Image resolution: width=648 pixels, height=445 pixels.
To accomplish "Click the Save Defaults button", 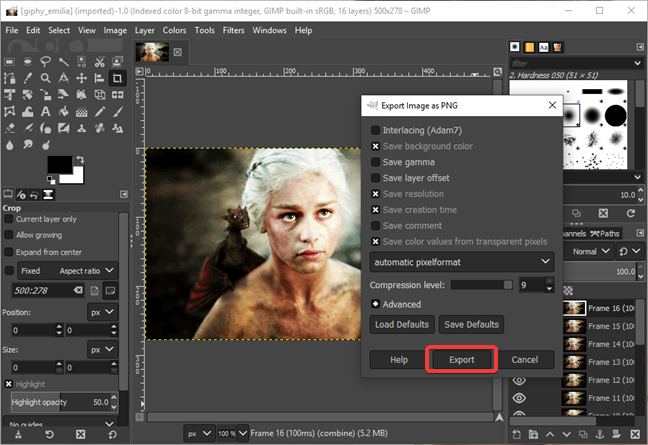I will click(472, 324).
